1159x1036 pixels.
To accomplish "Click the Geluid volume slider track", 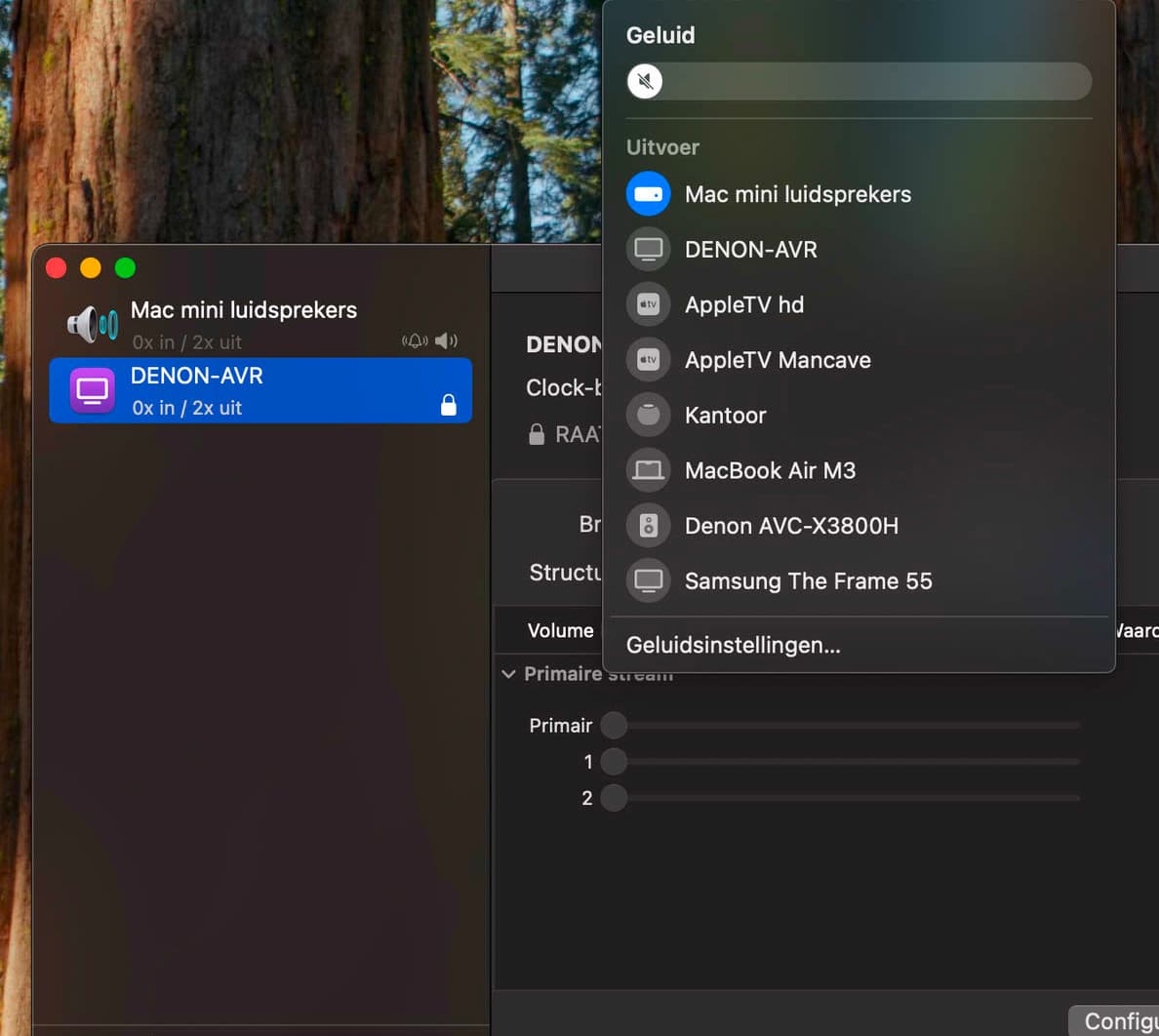I will click(x=859, y=81).
